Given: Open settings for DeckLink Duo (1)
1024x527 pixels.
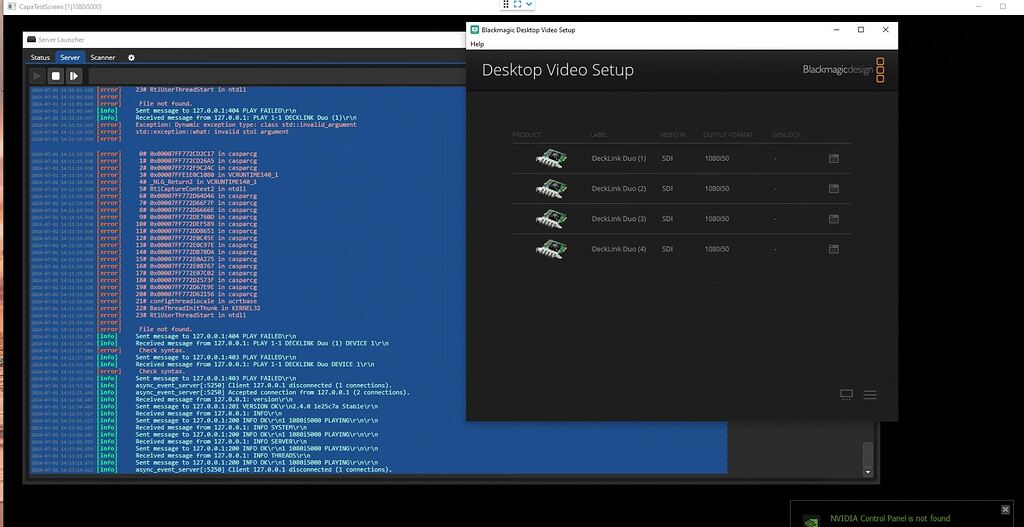Looking at the screenshot, I should (833, 158).
